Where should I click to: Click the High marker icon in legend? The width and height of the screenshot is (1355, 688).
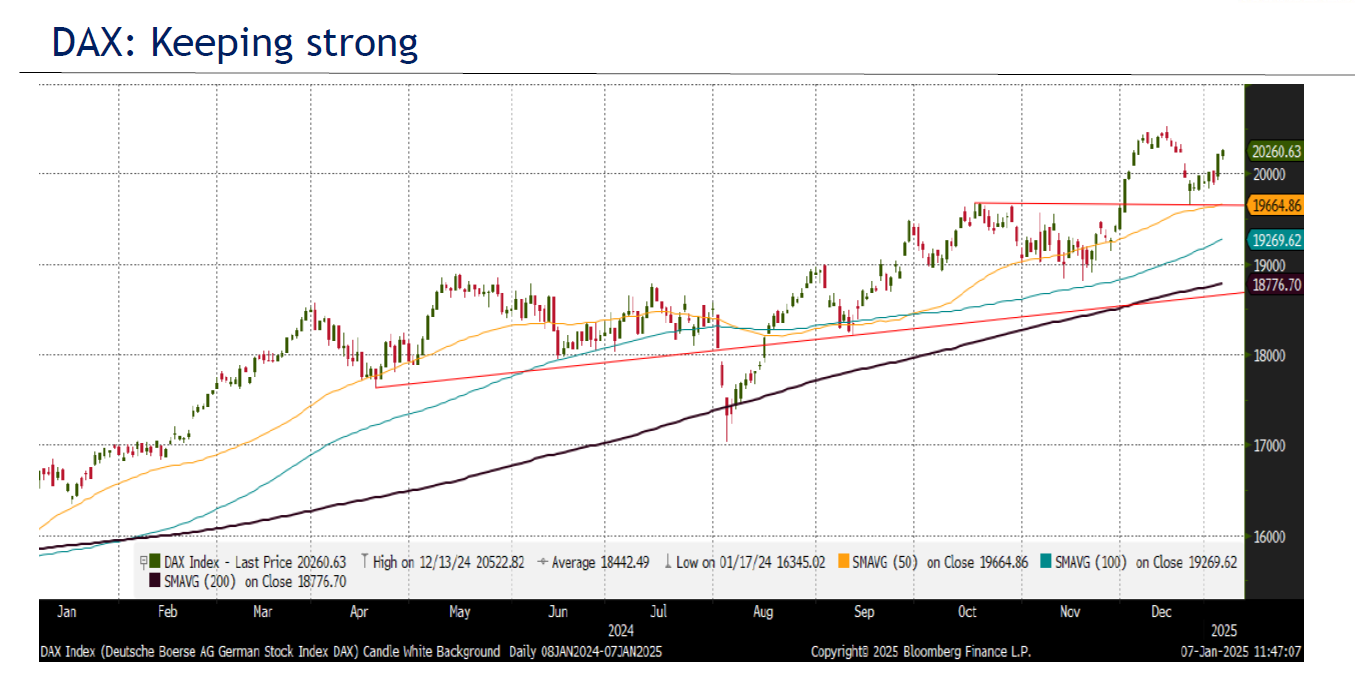(364, 562)
